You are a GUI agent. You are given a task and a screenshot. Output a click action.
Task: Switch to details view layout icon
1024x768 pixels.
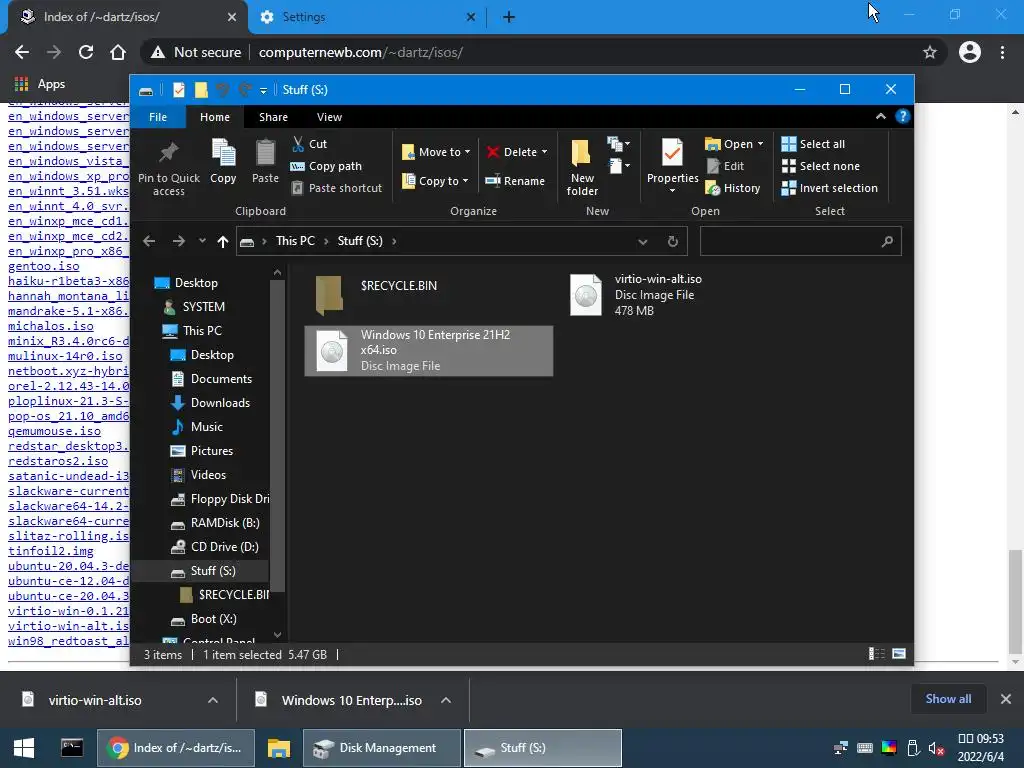(876, 654)
